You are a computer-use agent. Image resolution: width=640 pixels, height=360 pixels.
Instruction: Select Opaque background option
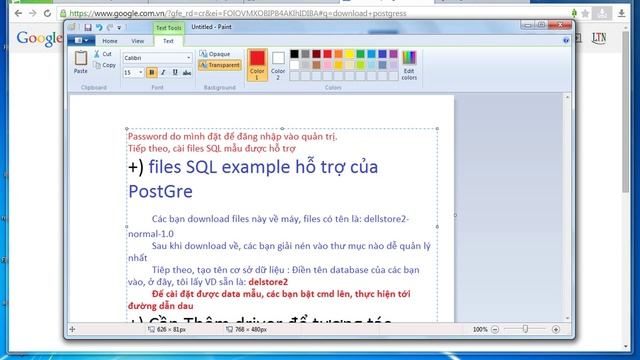[x=215, y=54]
